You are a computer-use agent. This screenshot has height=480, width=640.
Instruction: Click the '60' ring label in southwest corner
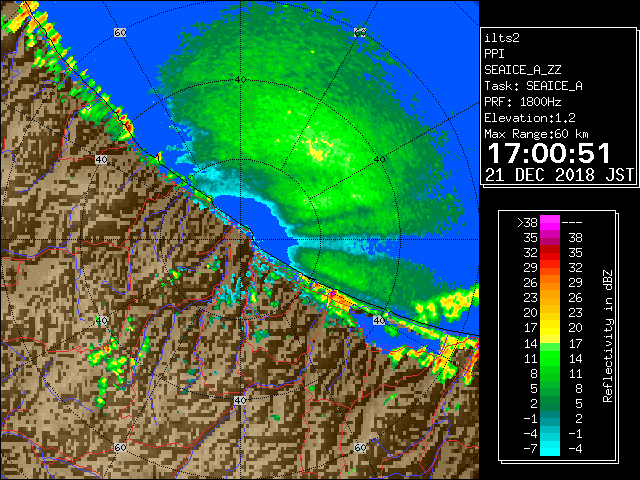120,447
